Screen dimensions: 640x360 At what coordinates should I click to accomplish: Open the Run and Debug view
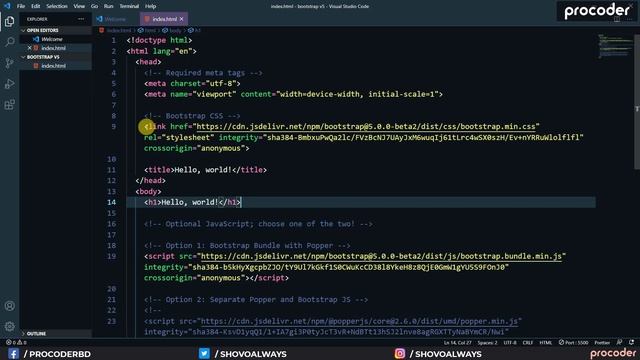[9, 84]
